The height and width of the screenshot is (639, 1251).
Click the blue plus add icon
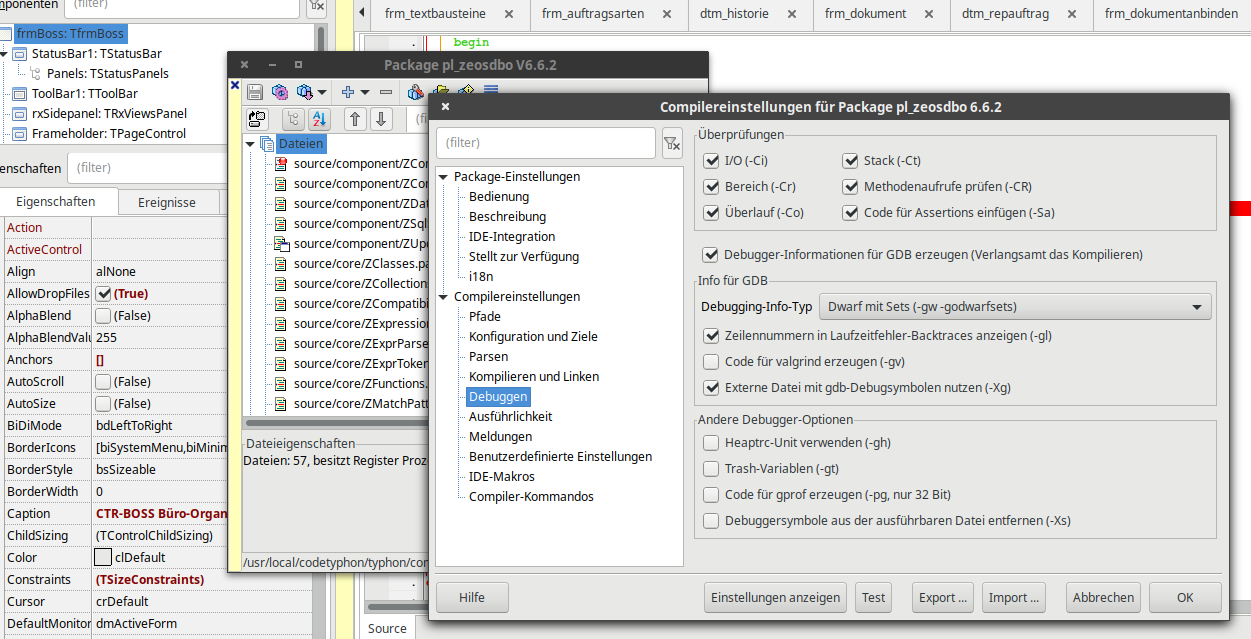(348, 92)
